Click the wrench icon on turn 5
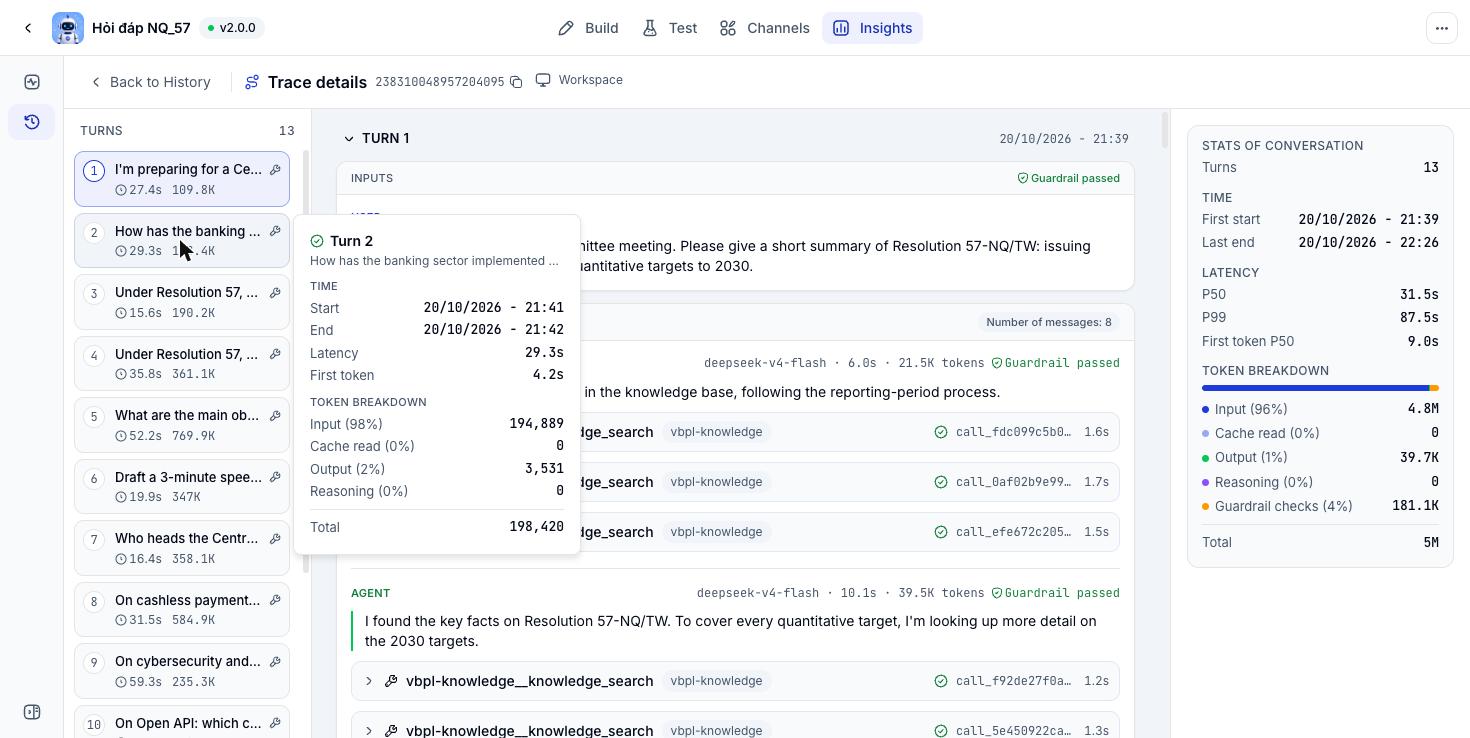The height and width of the screenshot is (738, 1470). coord(275,416)
